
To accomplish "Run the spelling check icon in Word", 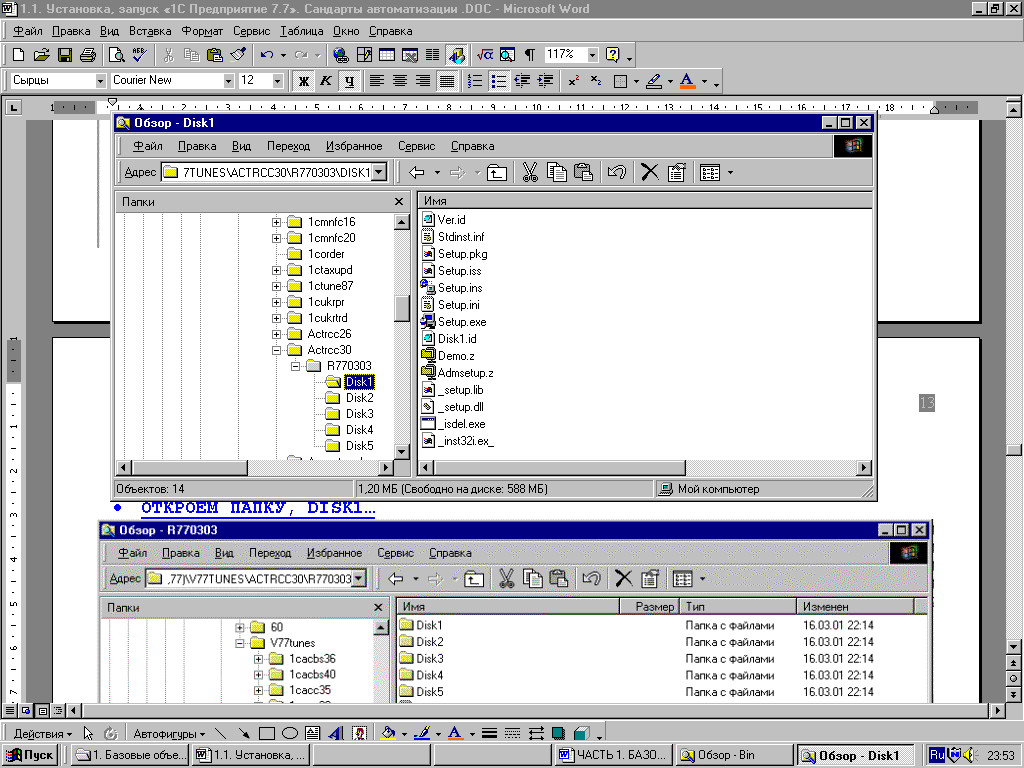I will [x=139, y=55].
